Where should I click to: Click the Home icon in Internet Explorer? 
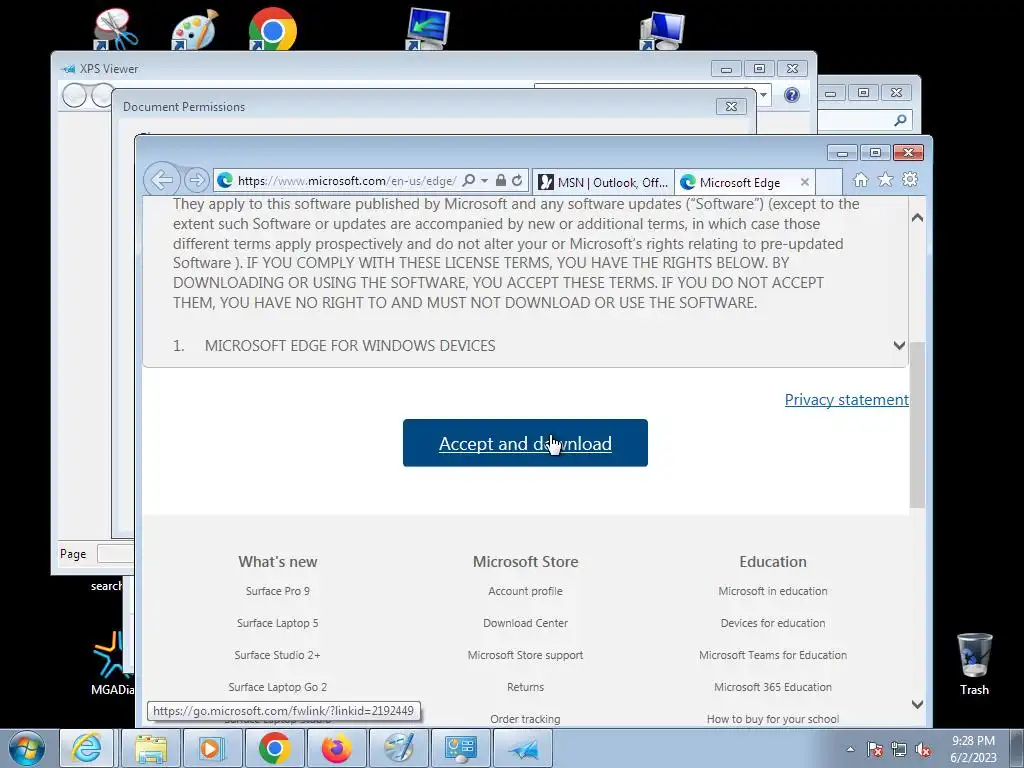pyautogui.click(x=861, y=180)
